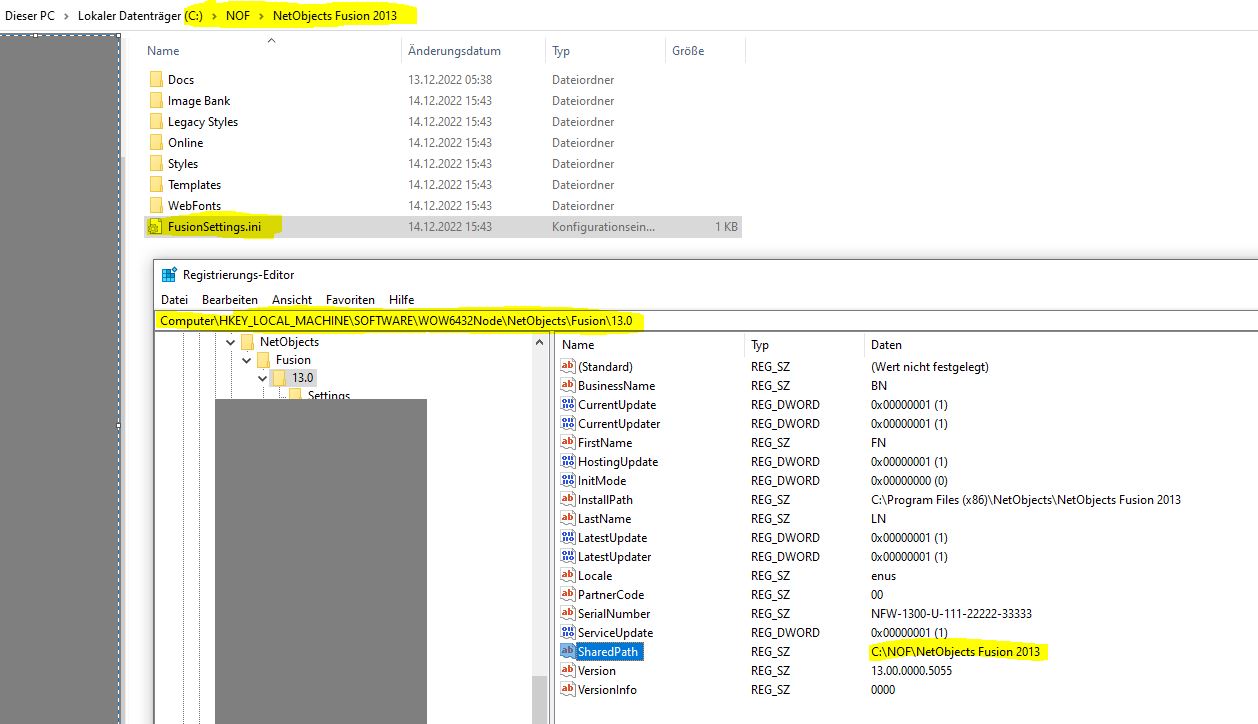Screen dimensions: 1258x724
Task: Select the SerialNumber value icon
Action: coord(568,614)
